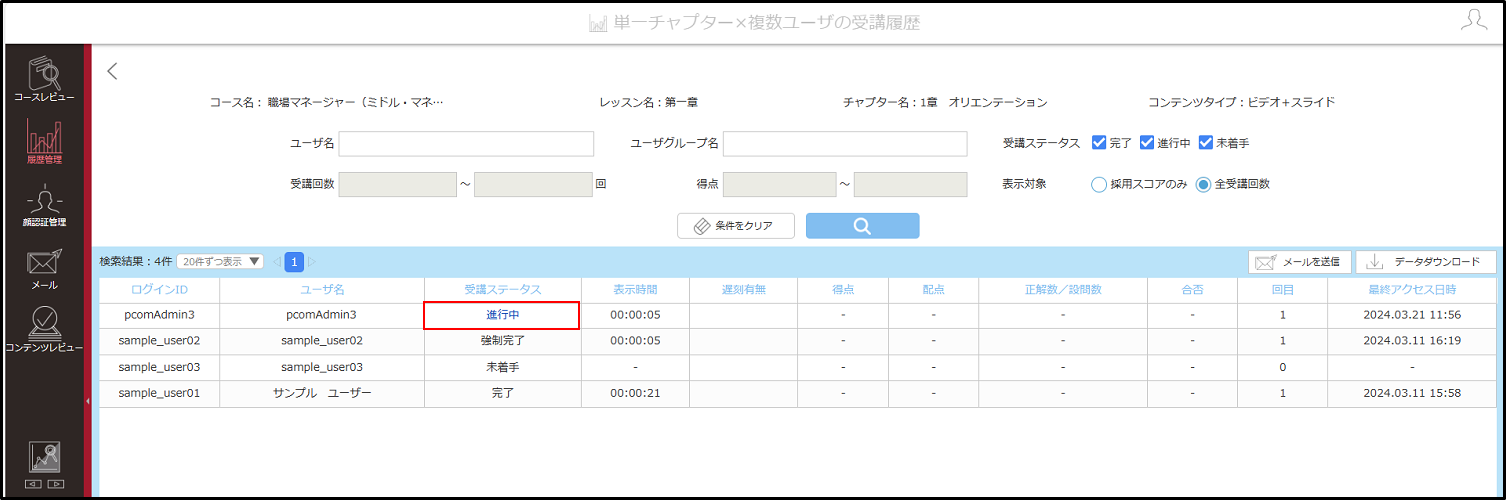Click access date 2024.03.11 16:19
1506x500 pixels.
click(x=1412, y=341)
